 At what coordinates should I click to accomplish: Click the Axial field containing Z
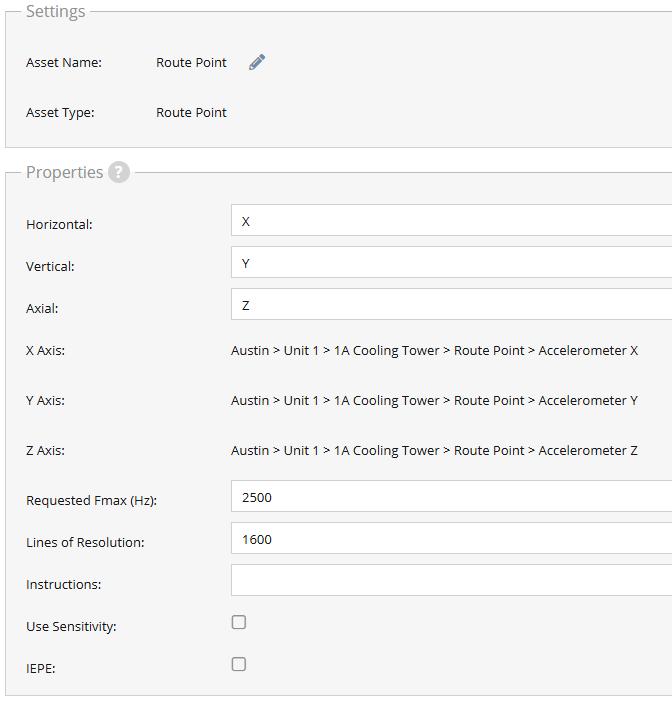tap(451, 304)
